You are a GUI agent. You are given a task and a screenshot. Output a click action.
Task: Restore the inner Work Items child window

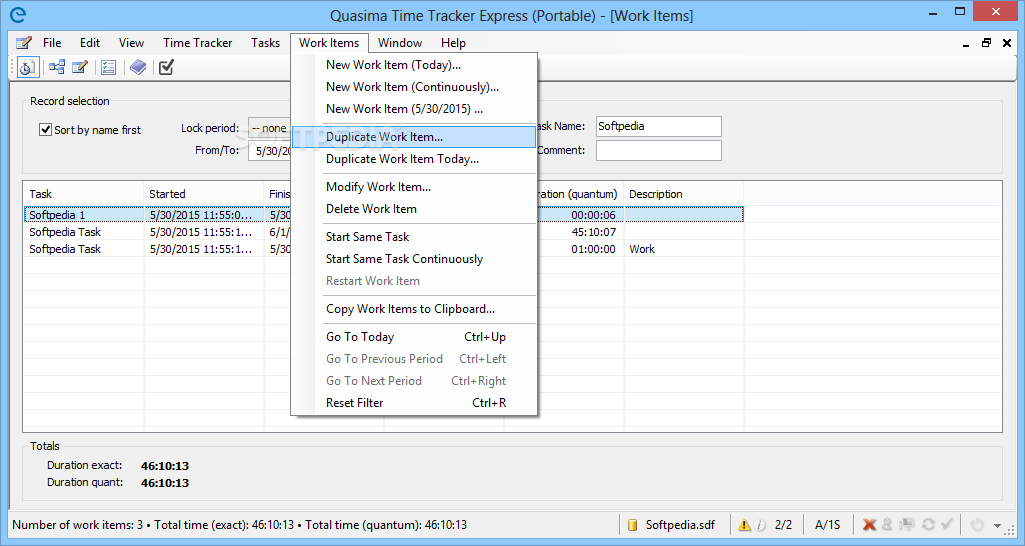(986, 43)
